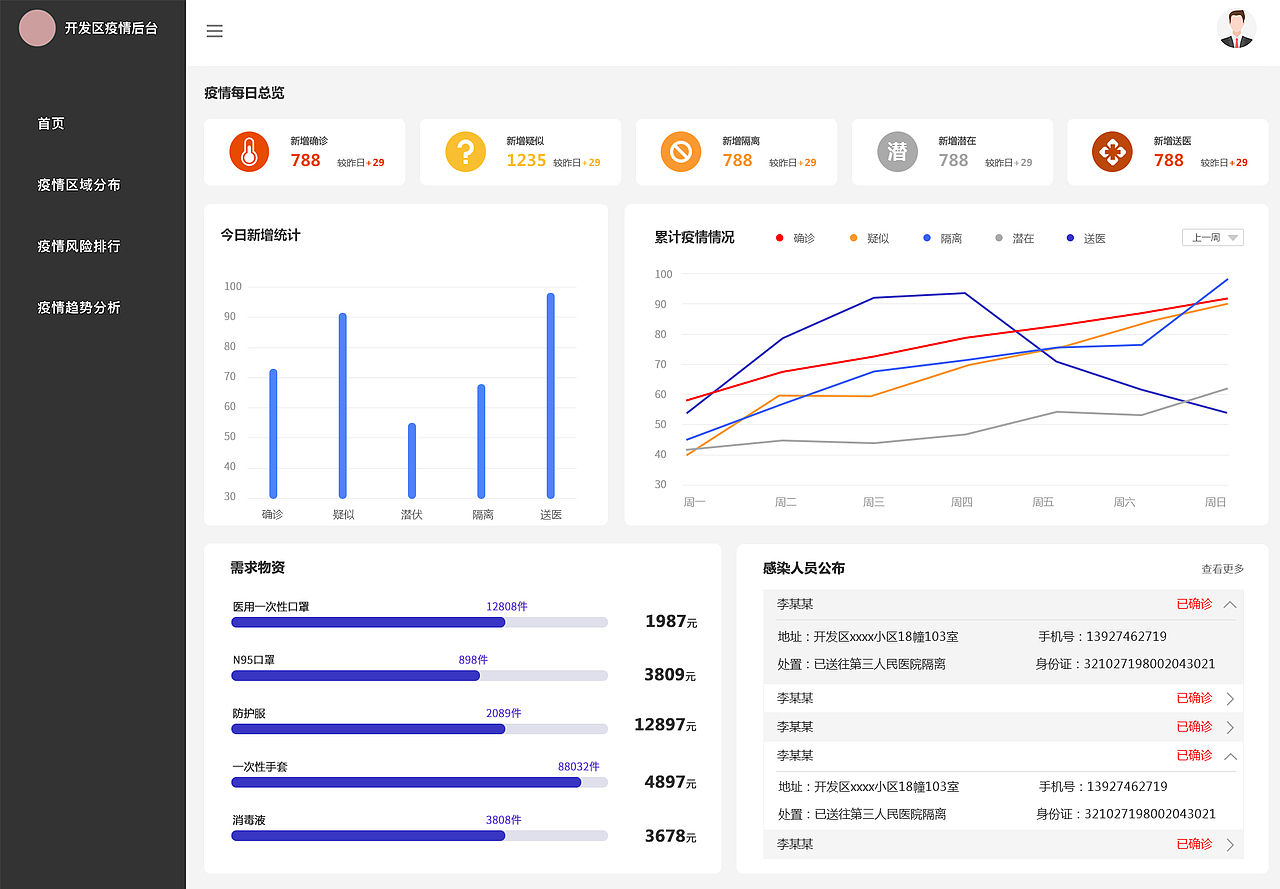Click the 2089件 quantity label

(x=503, y=713)
